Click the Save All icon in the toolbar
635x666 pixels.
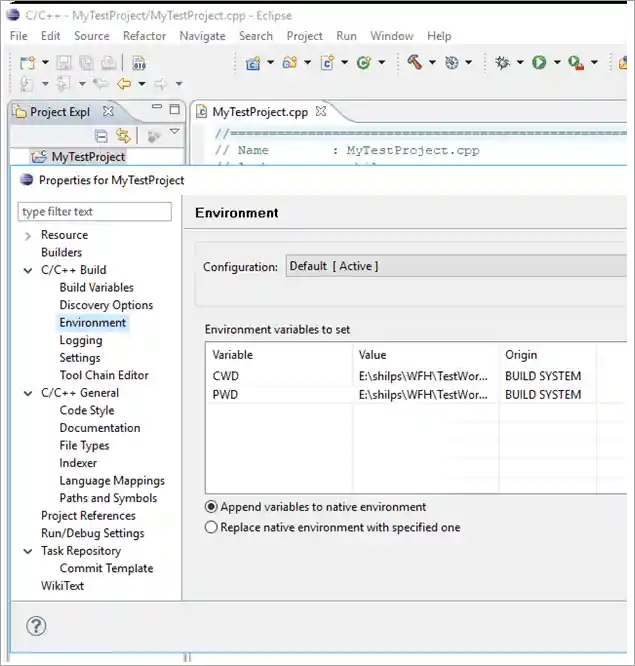point(86,63)
